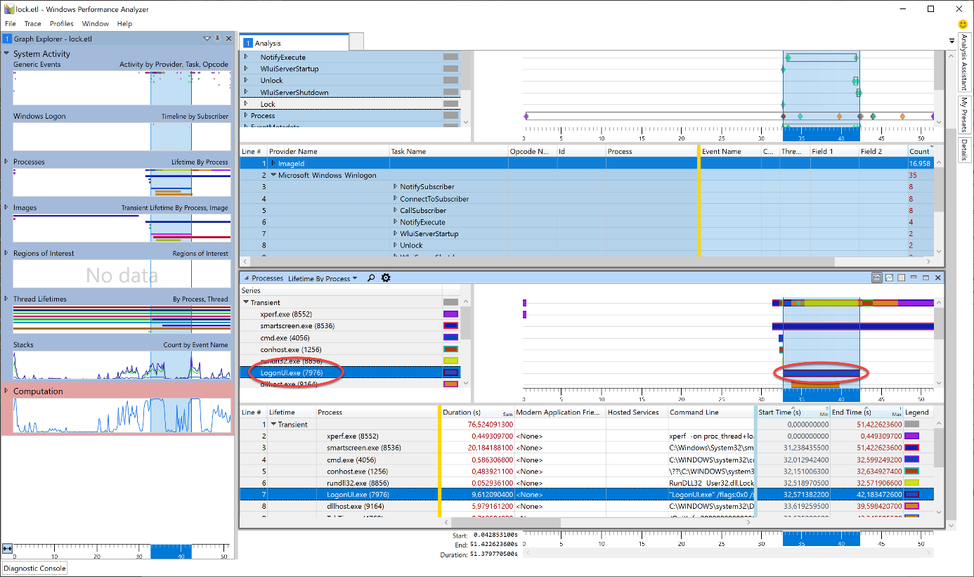Open the Analysis Assistant side tab
Image resolution: width=974 pixels, height=577 pixels.
(x=964, y=62)
